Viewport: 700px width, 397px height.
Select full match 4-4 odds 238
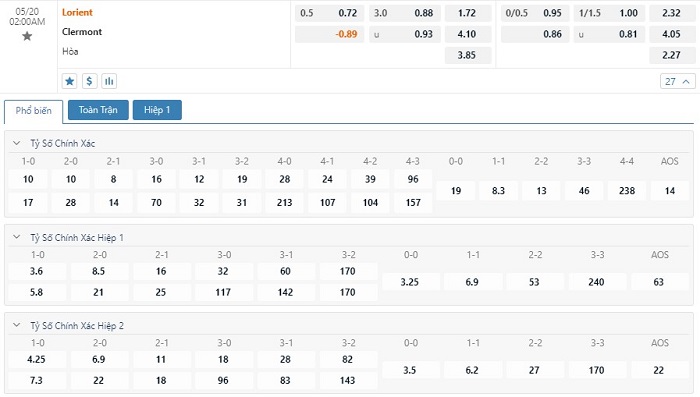(x=627, y=191)
